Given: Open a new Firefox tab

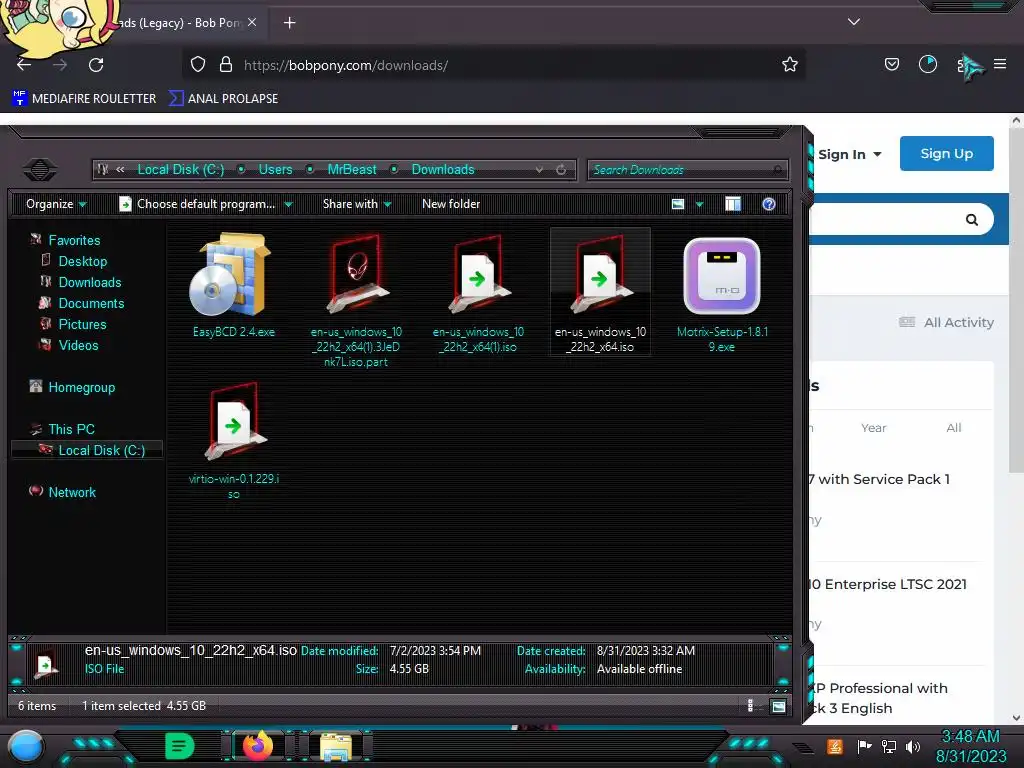Looking at the screenshot, I should click(289, 23).
